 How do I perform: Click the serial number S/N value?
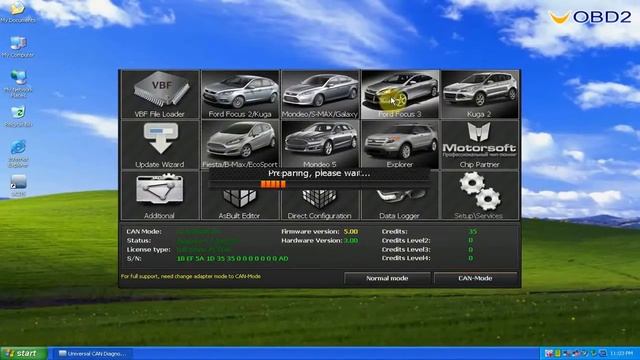click(233, 258)
